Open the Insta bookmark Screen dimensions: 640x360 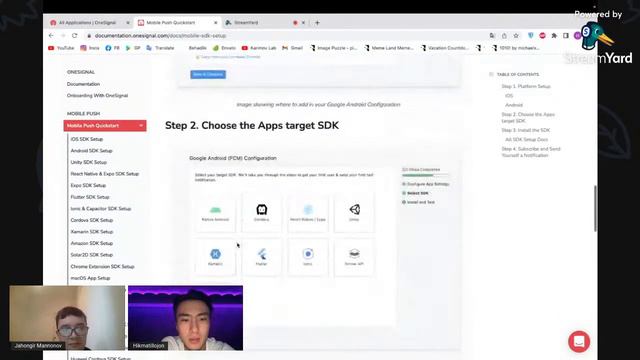(x=90, y=48)
